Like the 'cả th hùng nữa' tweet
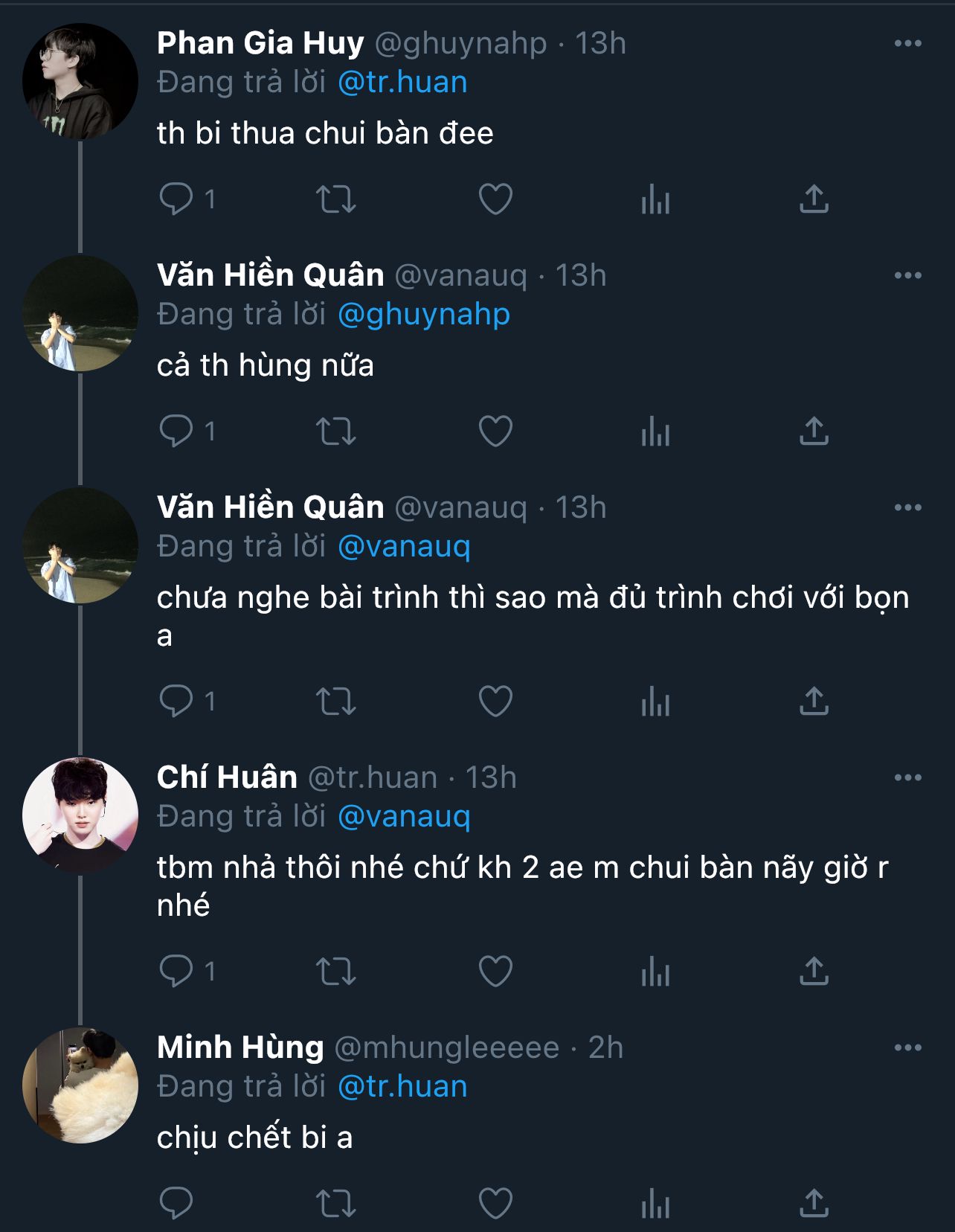The height and width of the screenshot is (1232, 955). click(495, 431)
